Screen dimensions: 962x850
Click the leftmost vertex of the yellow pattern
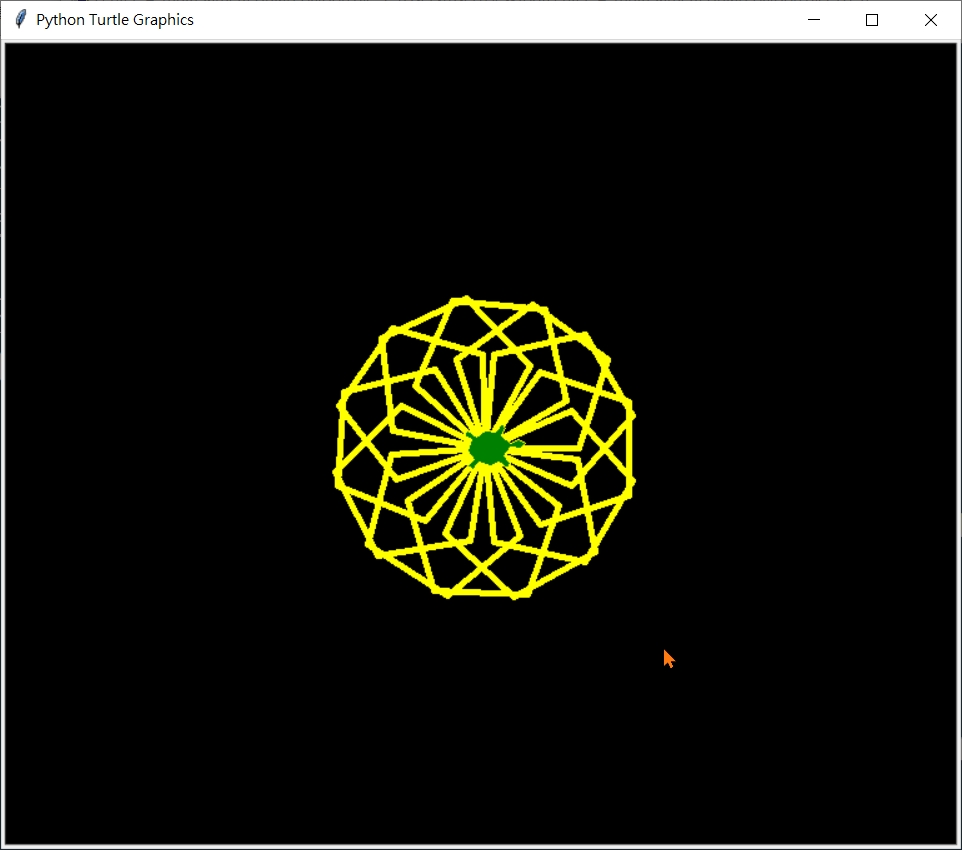point(337,473)
